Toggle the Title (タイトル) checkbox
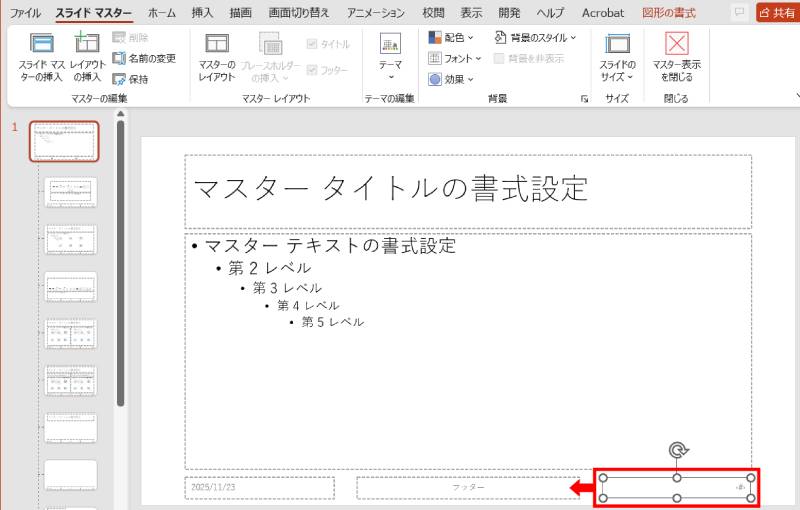800x510 pixels. pos(312,44)
